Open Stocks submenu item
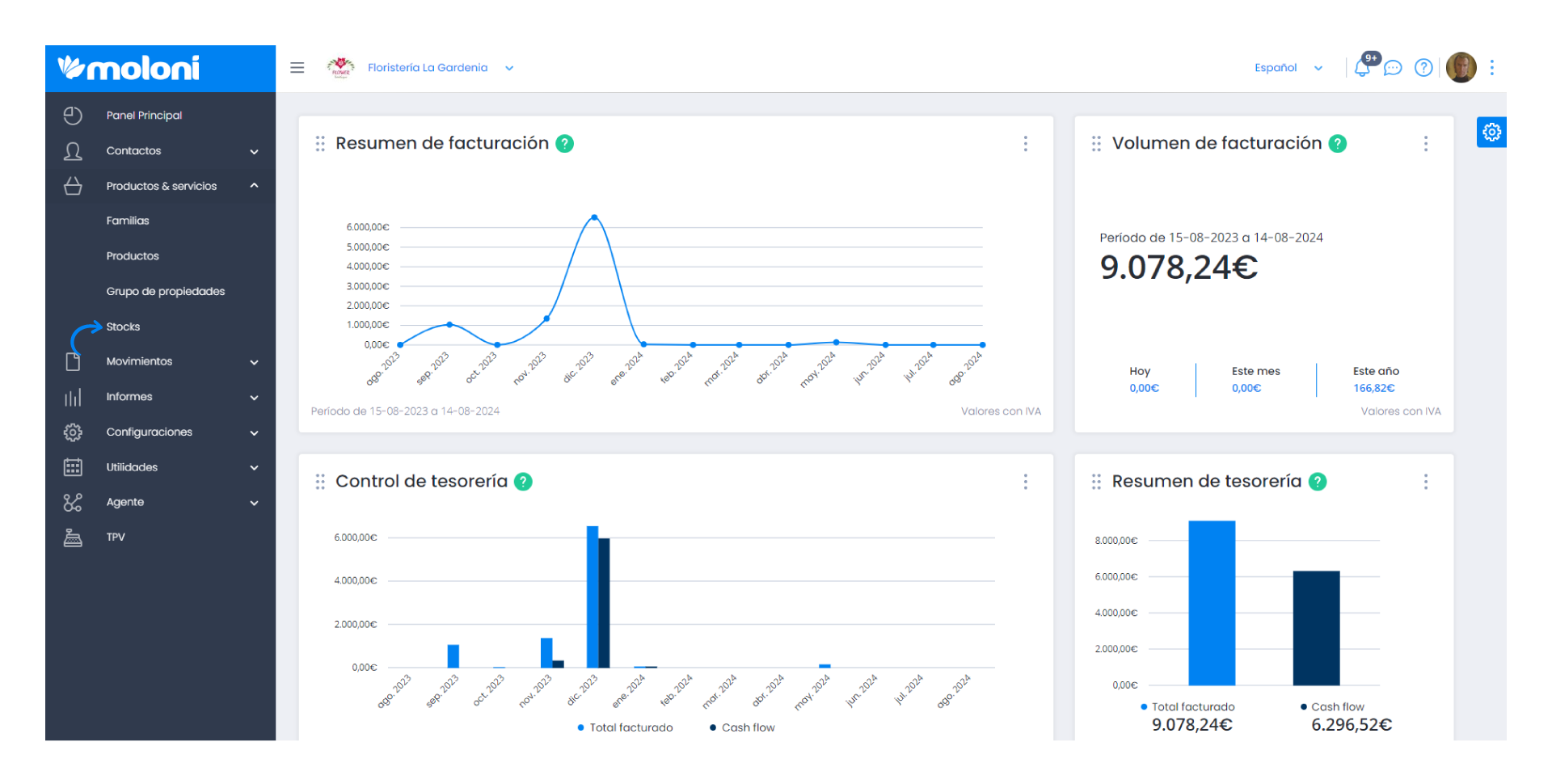The image size is (1552, 784). 123,327
